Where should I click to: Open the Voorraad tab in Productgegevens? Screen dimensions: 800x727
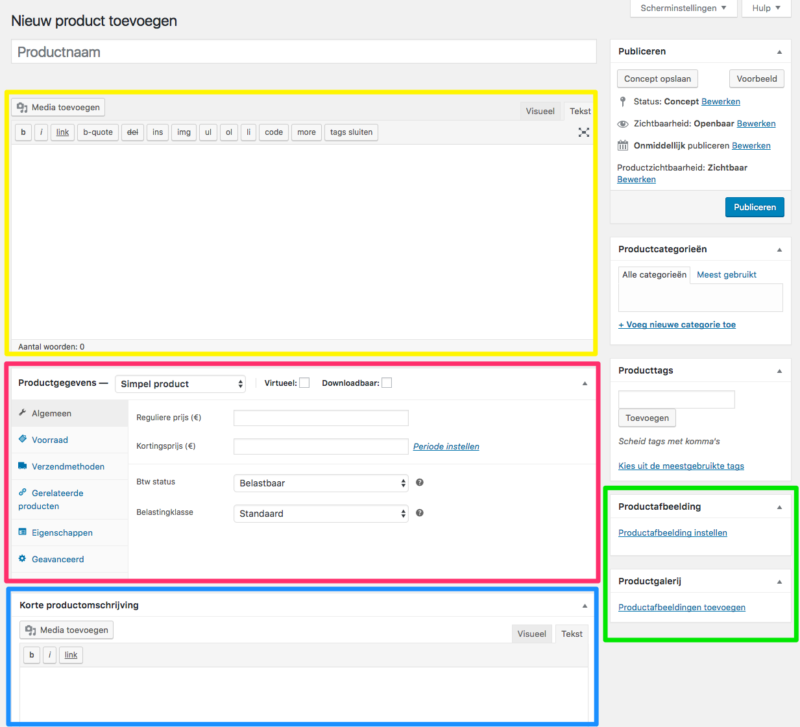(48, 440)
